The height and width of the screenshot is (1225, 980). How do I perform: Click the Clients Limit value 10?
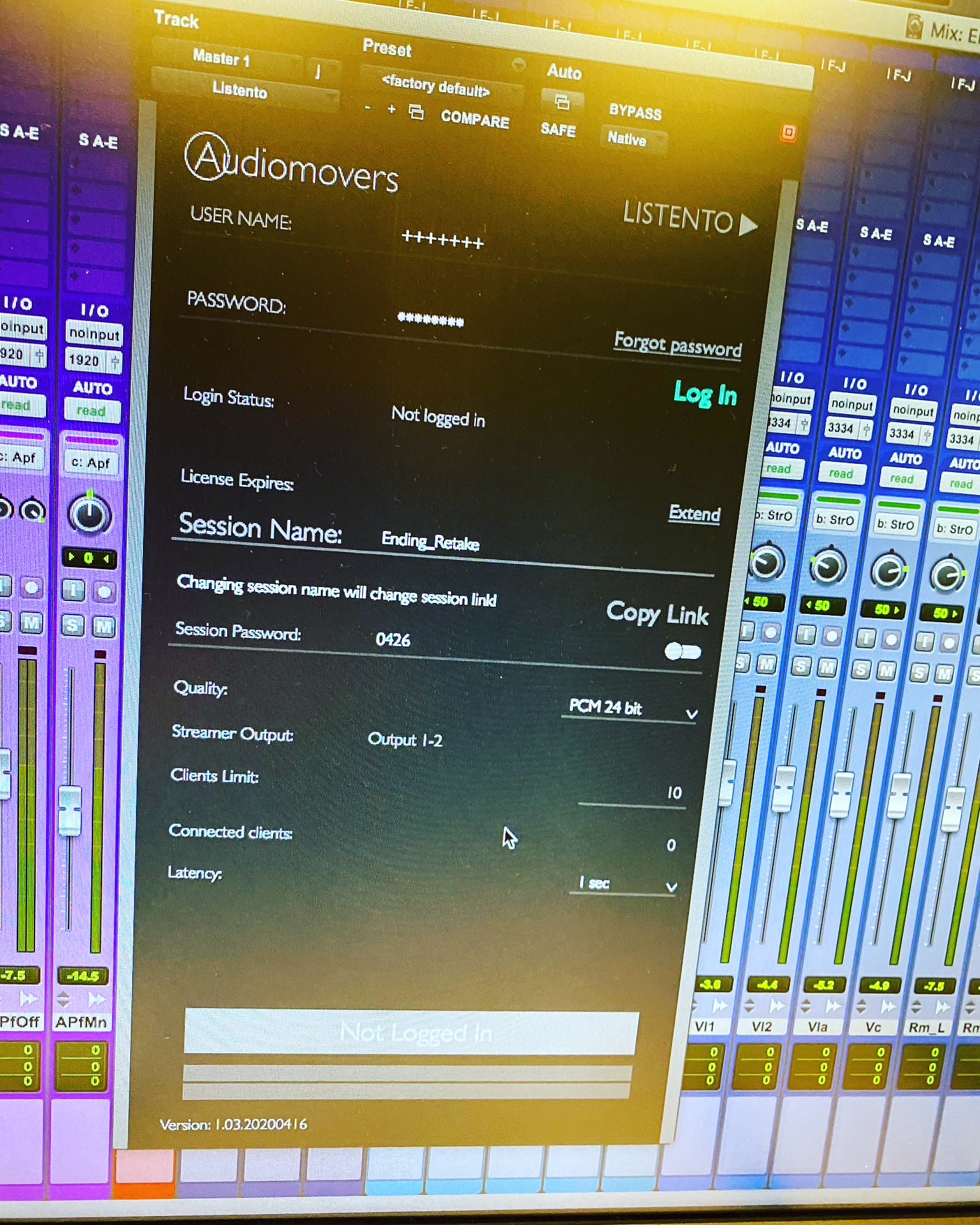673,792
